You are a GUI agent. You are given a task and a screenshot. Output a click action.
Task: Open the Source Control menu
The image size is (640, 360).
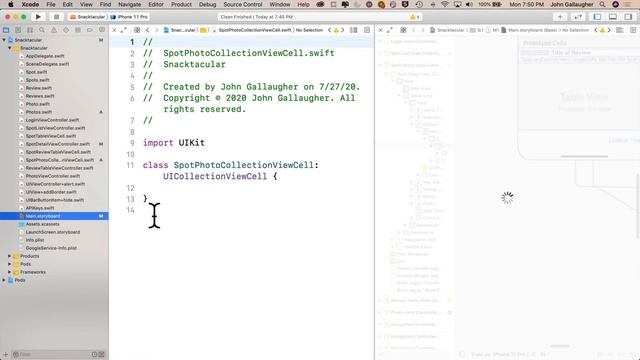coord(242,4)
